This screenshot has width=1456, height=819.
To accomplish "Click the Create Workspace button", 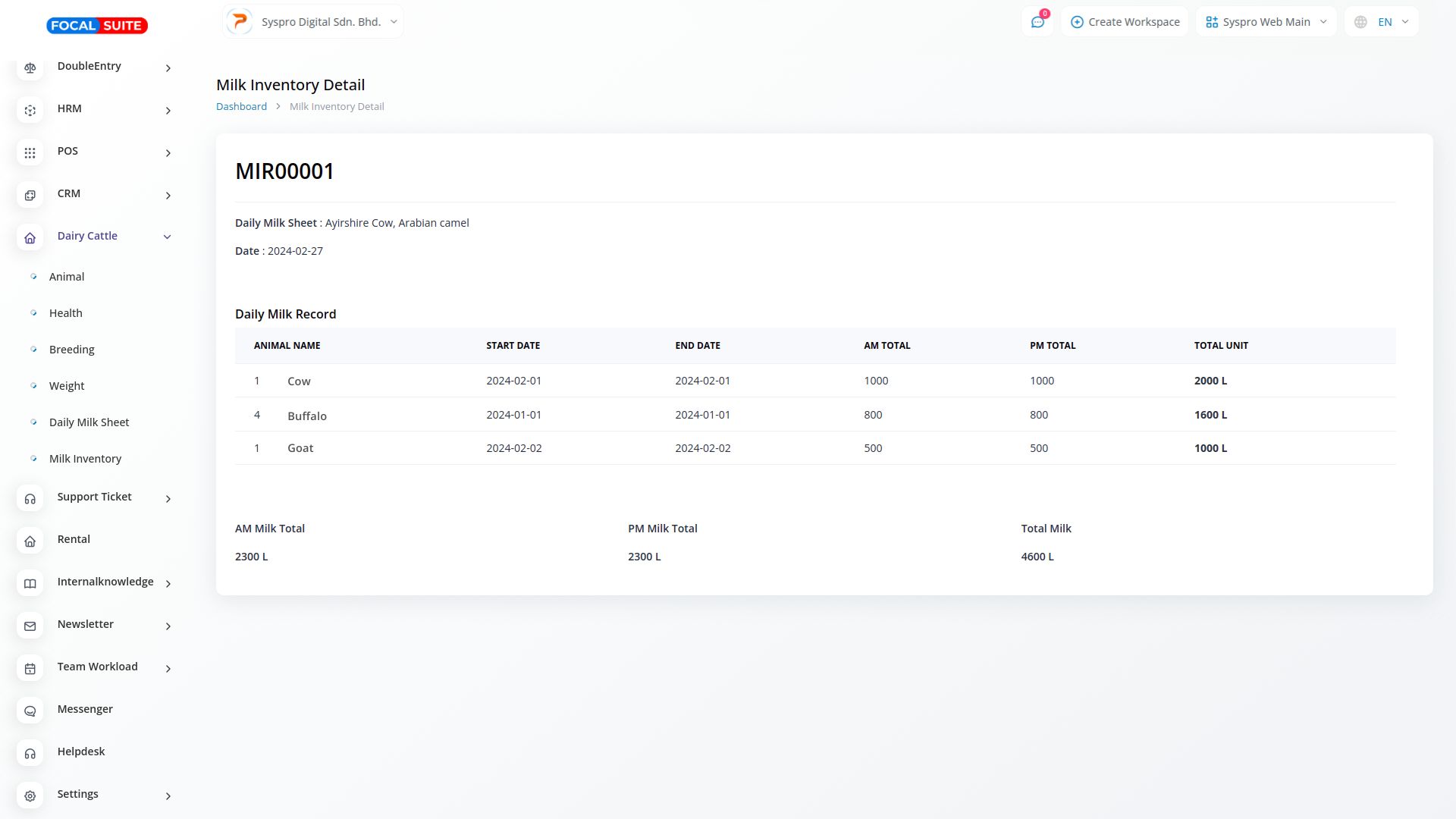I will point(1125,22).
